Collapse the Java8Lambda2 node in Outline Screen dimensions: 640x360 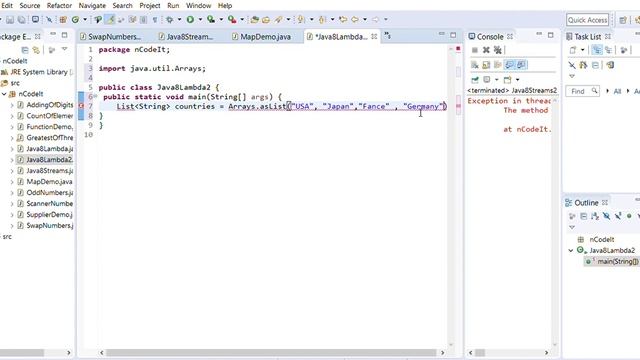[571, 251]
